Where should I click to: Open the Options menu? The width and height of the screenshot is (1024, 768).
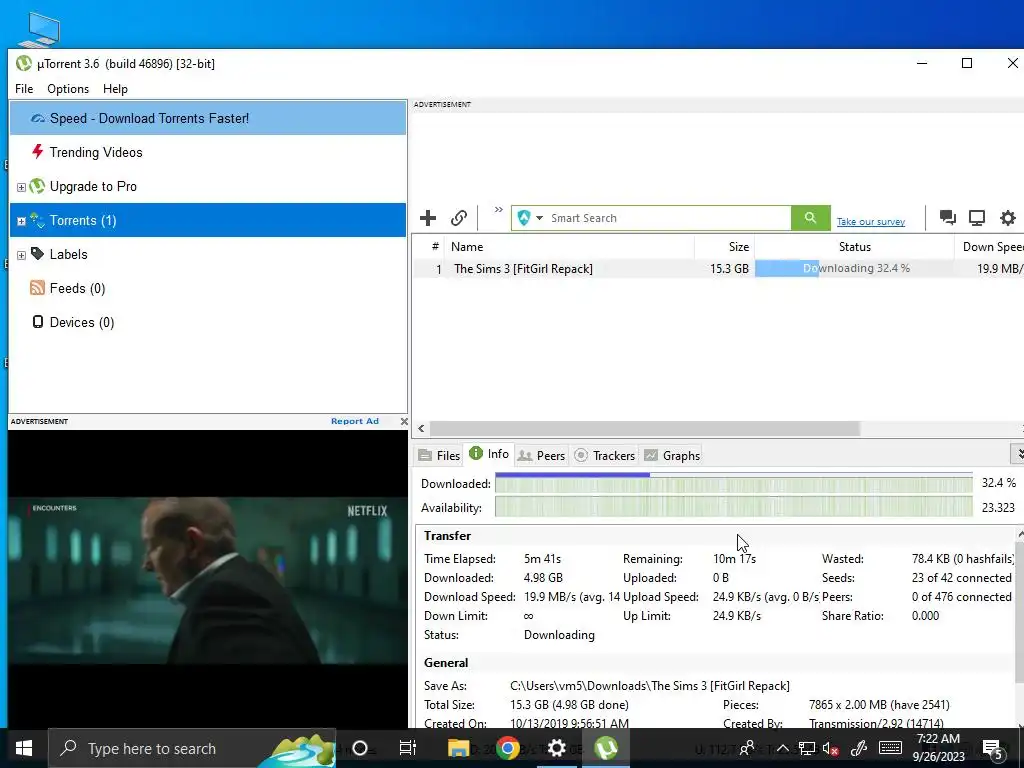coord(68,89)
